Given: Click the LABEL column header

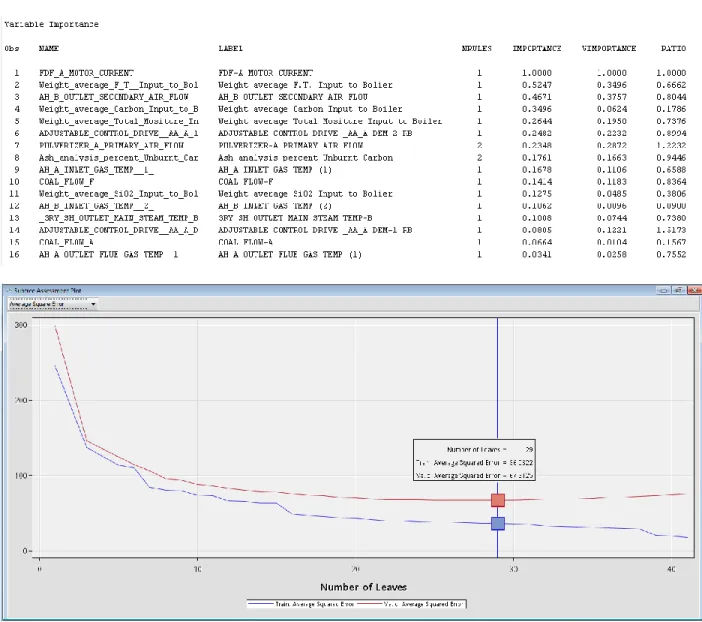Looking at the screenshot, I should (230, 48).
